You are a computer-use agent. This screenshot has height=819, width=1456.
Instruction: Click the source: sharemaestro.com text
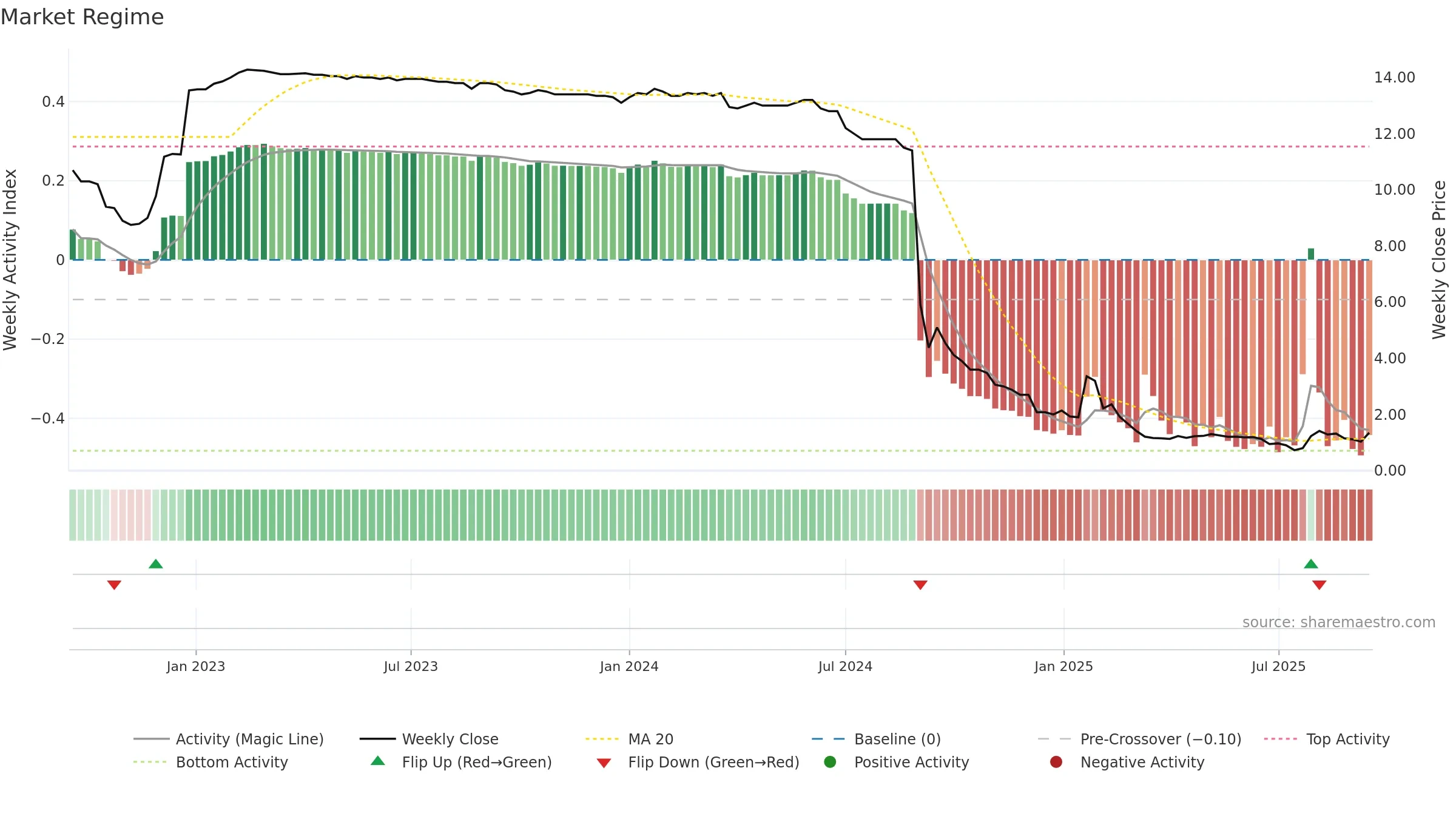1339,622
